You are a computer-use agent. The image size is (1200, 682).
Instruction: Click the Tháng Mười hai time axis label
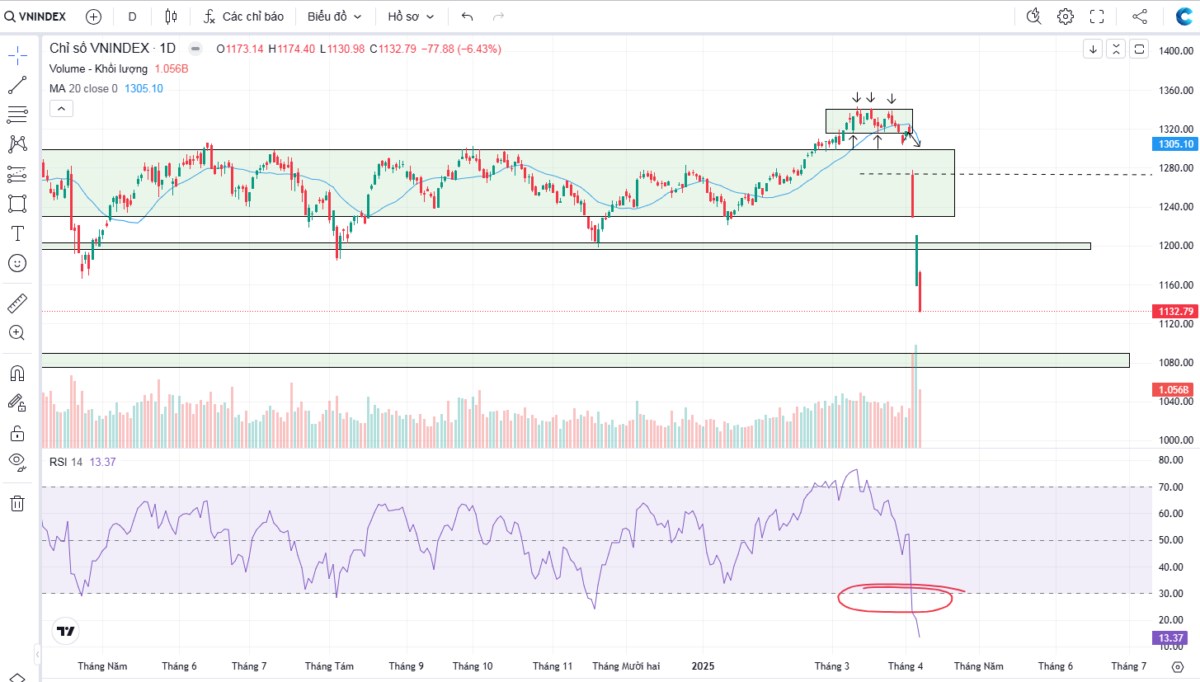[x=626, y=665]
